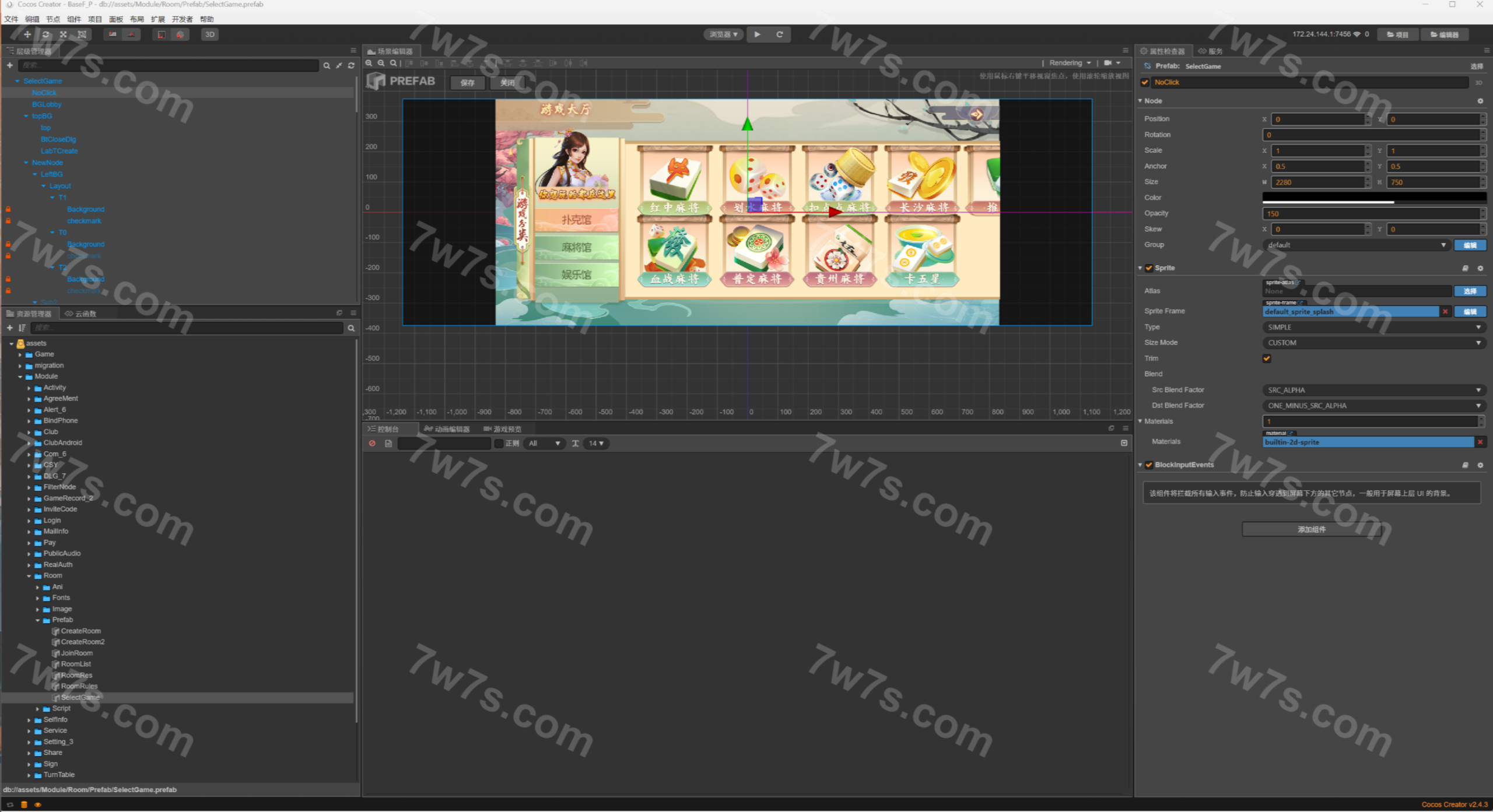This screenshot has width=1493, height=812.
Task: Click the hierarchy refresh icon
Action: point(351,66)
